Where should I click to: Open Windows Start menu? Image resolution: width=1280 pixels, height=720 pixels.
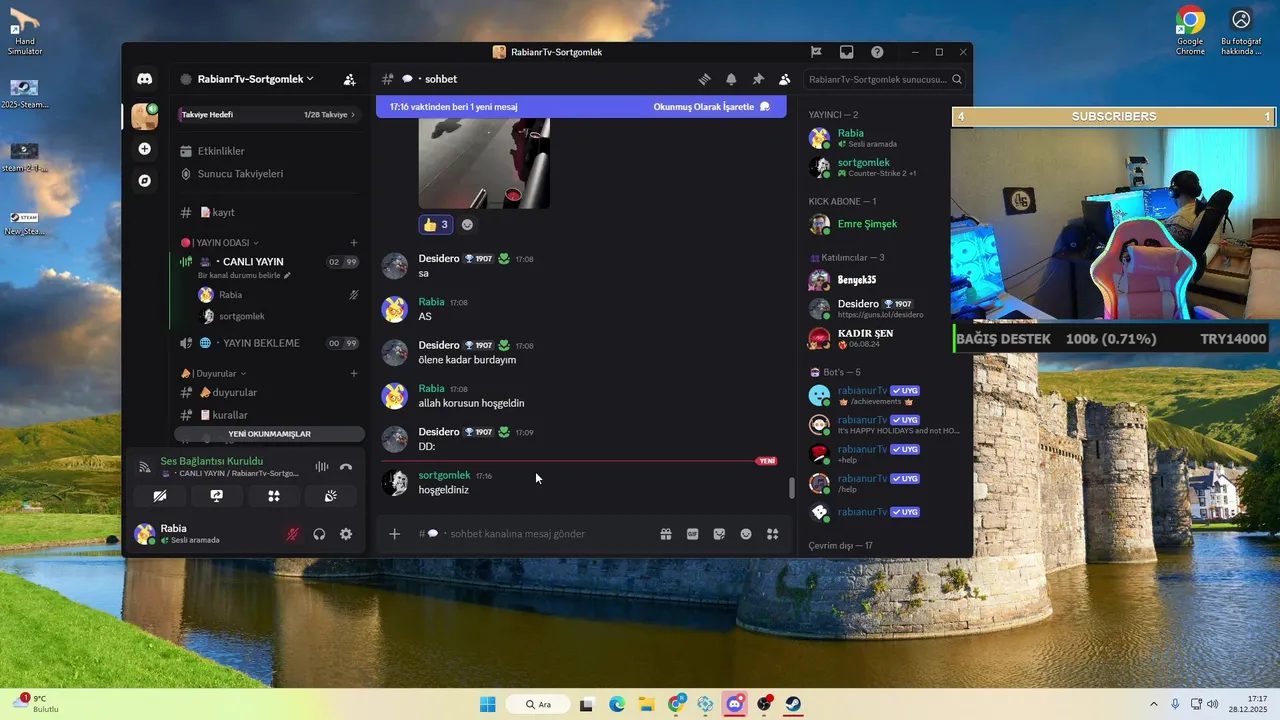click(487, 704)
